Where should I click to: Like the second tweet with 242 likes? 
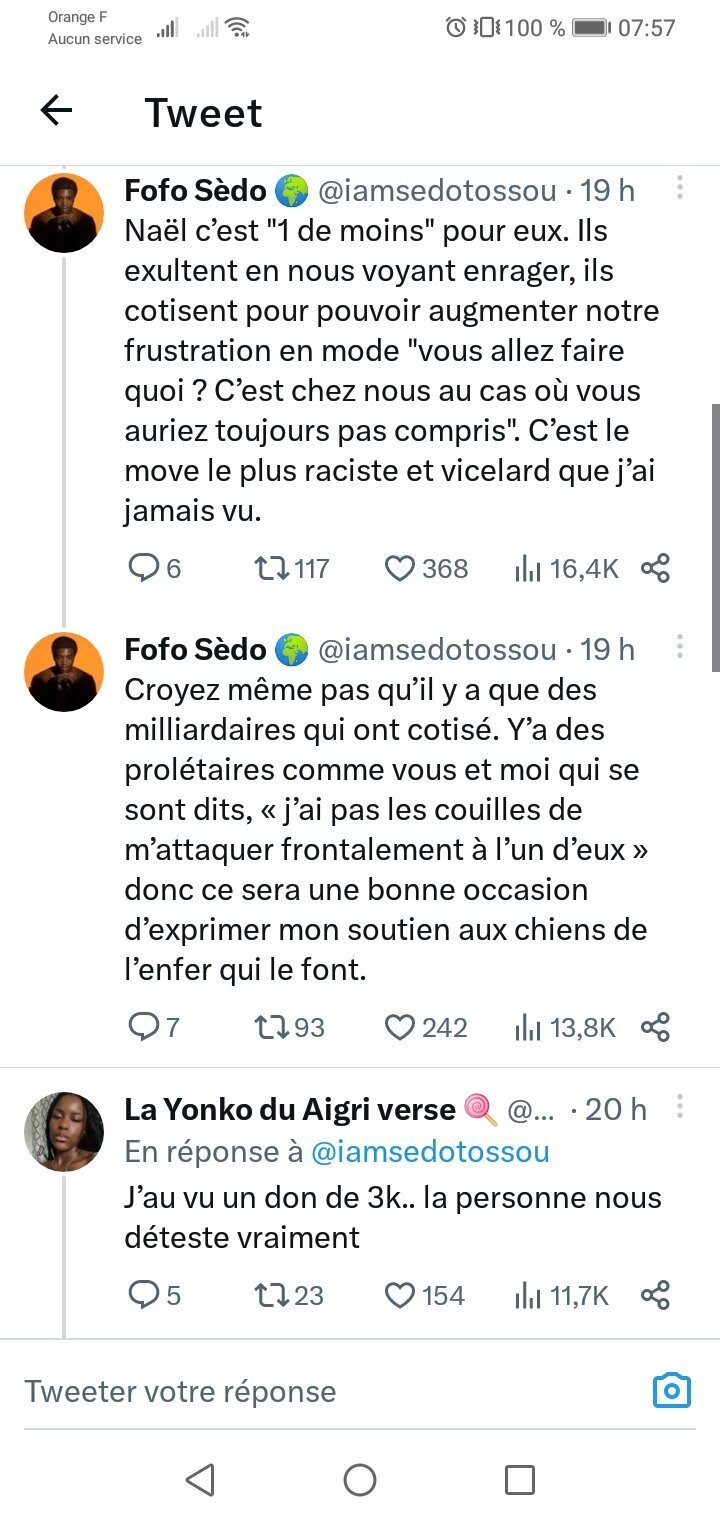400,1027
